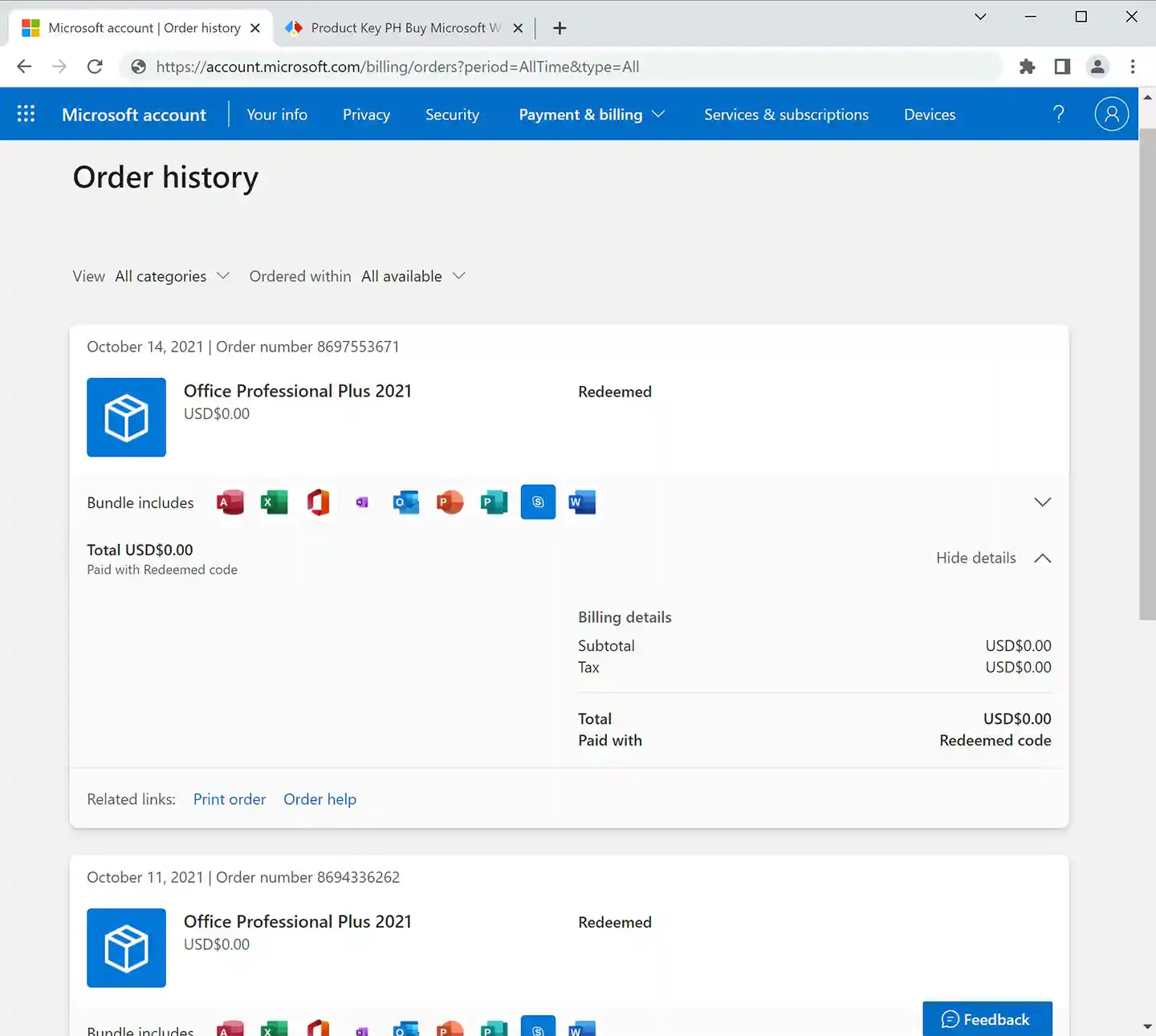
Task: Go to Services & subscriptions tab
Action: pyautogui.click(x=786, y=115)
